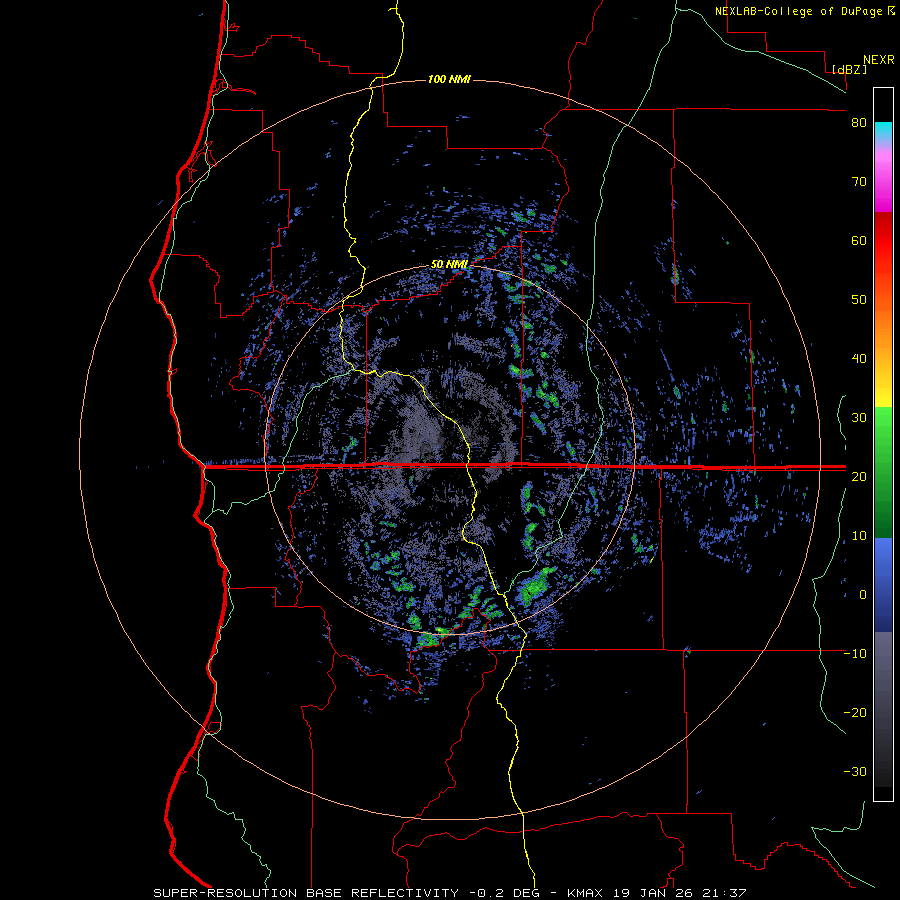
Task: Click the 70 value on the dBZ scale
Action: 859,182
